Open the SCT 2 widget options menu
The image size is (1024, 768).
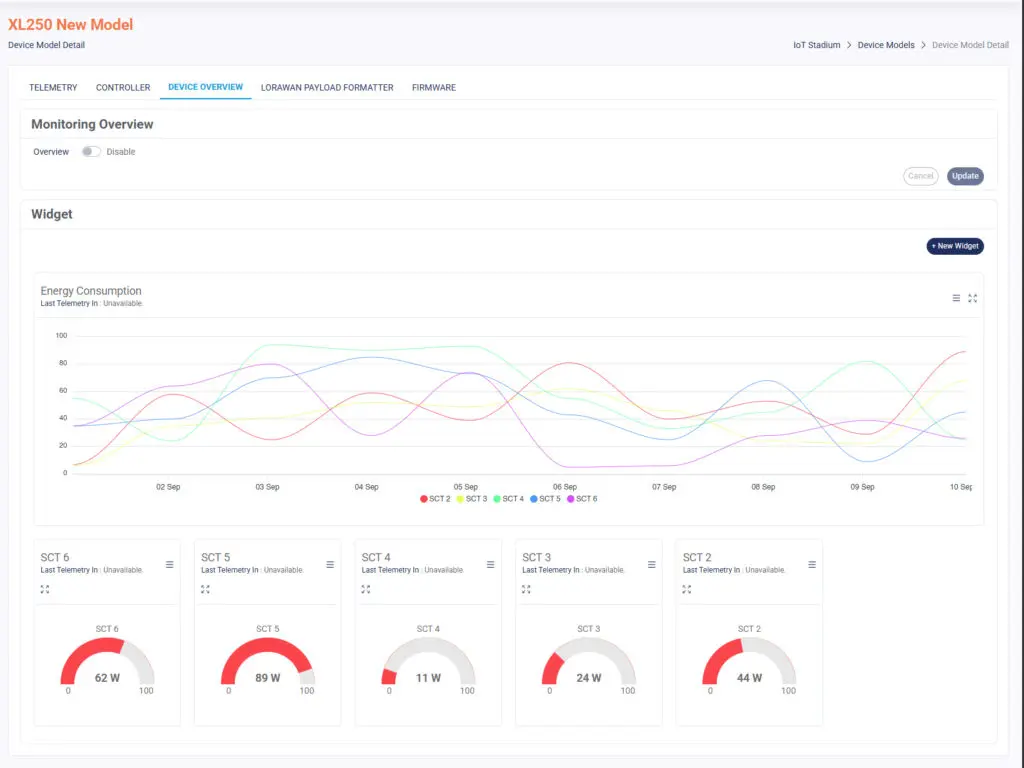click(812, 565)
